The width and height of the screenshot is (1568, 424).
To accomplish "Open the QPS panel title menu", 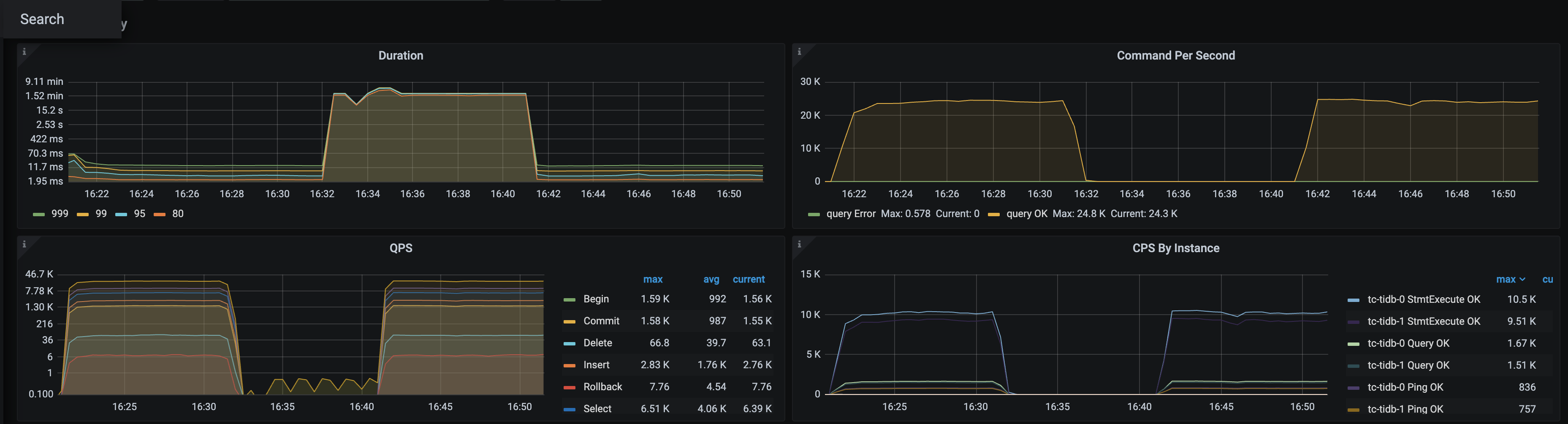I will pyautogui.click(x=401, y=248).
